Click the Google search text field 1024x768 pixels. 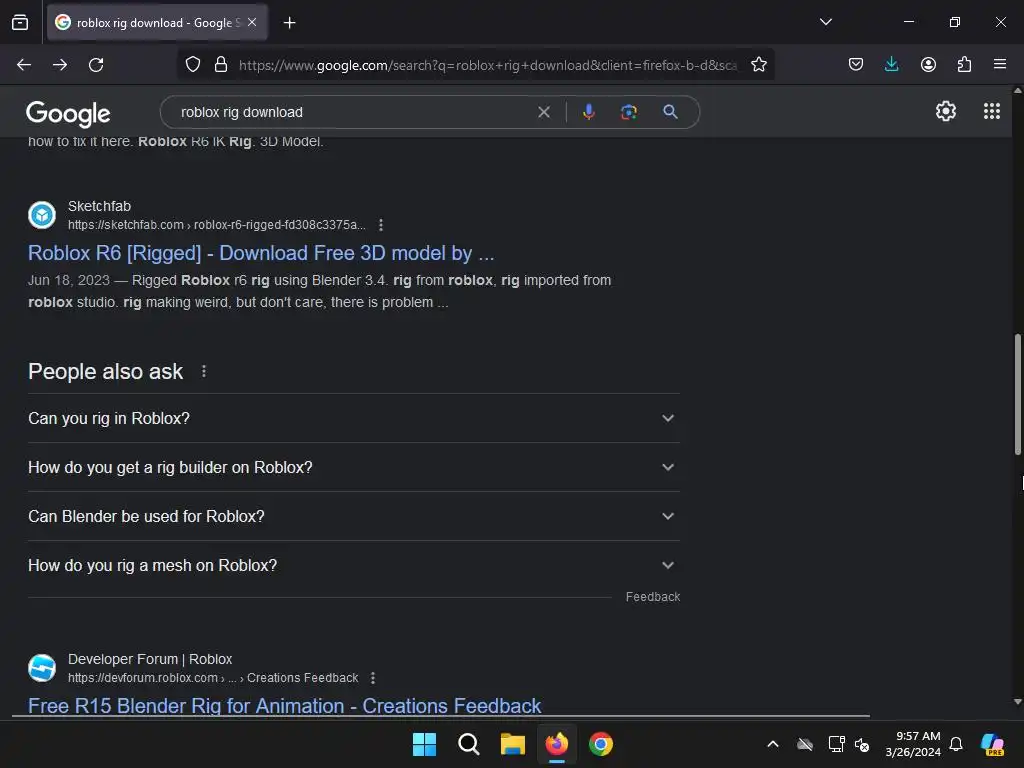(353, 112)
